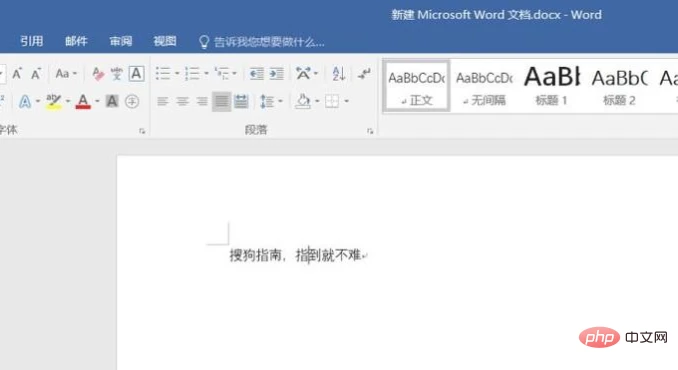The height and width of the screenshot is (370, 678).
Task: Click the Increase Indent icon
Action: 276,74
